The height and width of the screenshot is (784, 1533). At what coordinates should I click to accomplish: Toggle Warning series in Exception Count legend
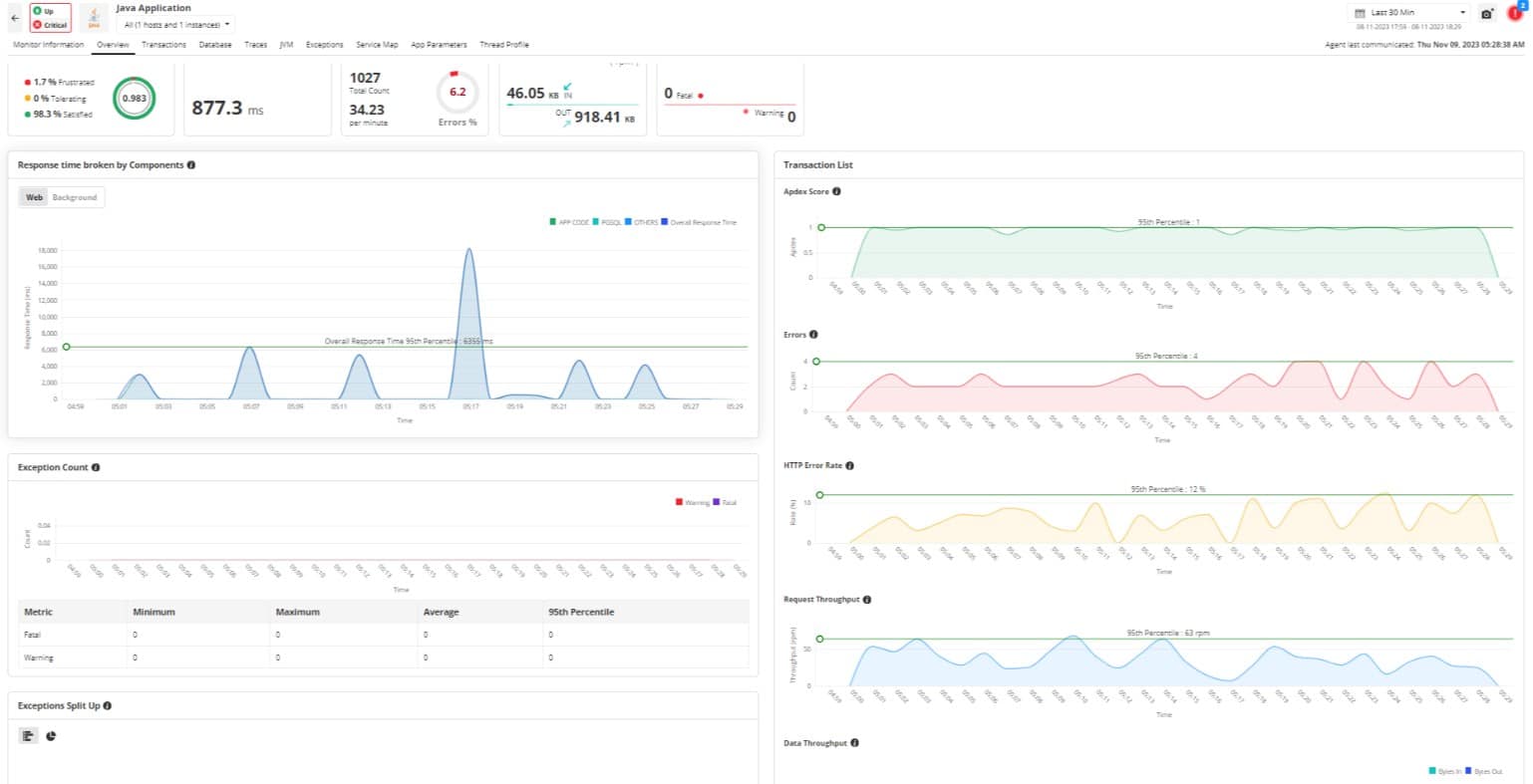tap(693, 502)
